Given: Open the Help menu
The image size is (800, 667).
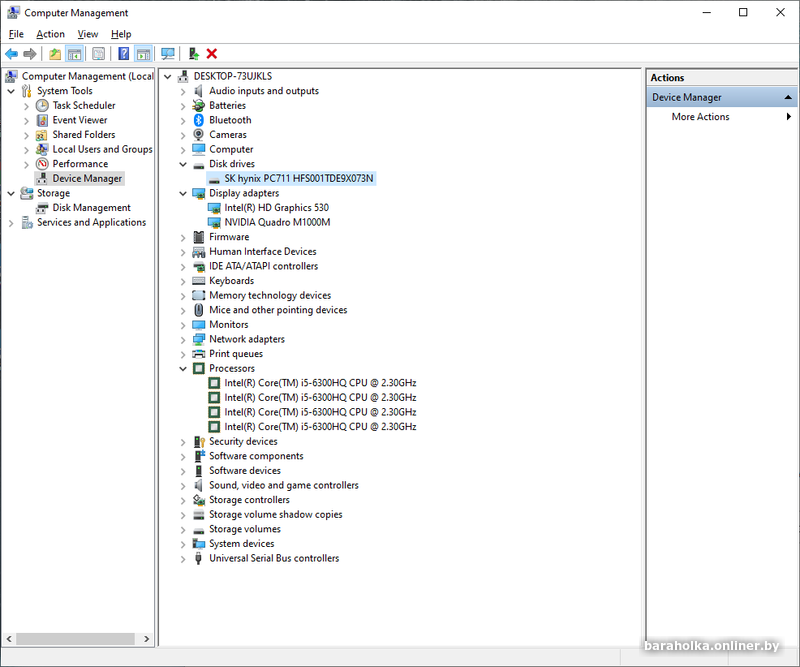Looking at the screenshot, I should click(121, 34).
